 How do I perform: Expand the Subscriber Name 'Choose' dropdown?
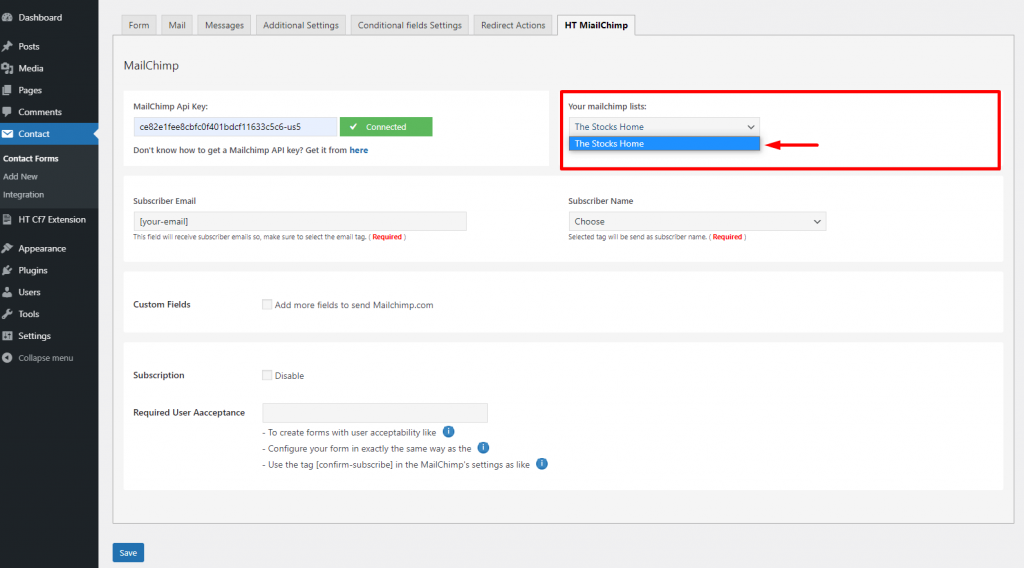(x=697, y=221)
